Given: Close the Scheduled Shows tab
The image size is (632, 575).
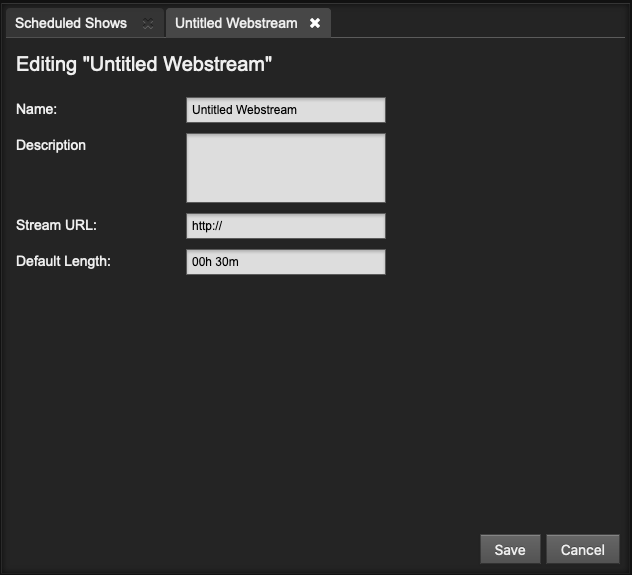Looking at the screenshot, I should 148,23.
